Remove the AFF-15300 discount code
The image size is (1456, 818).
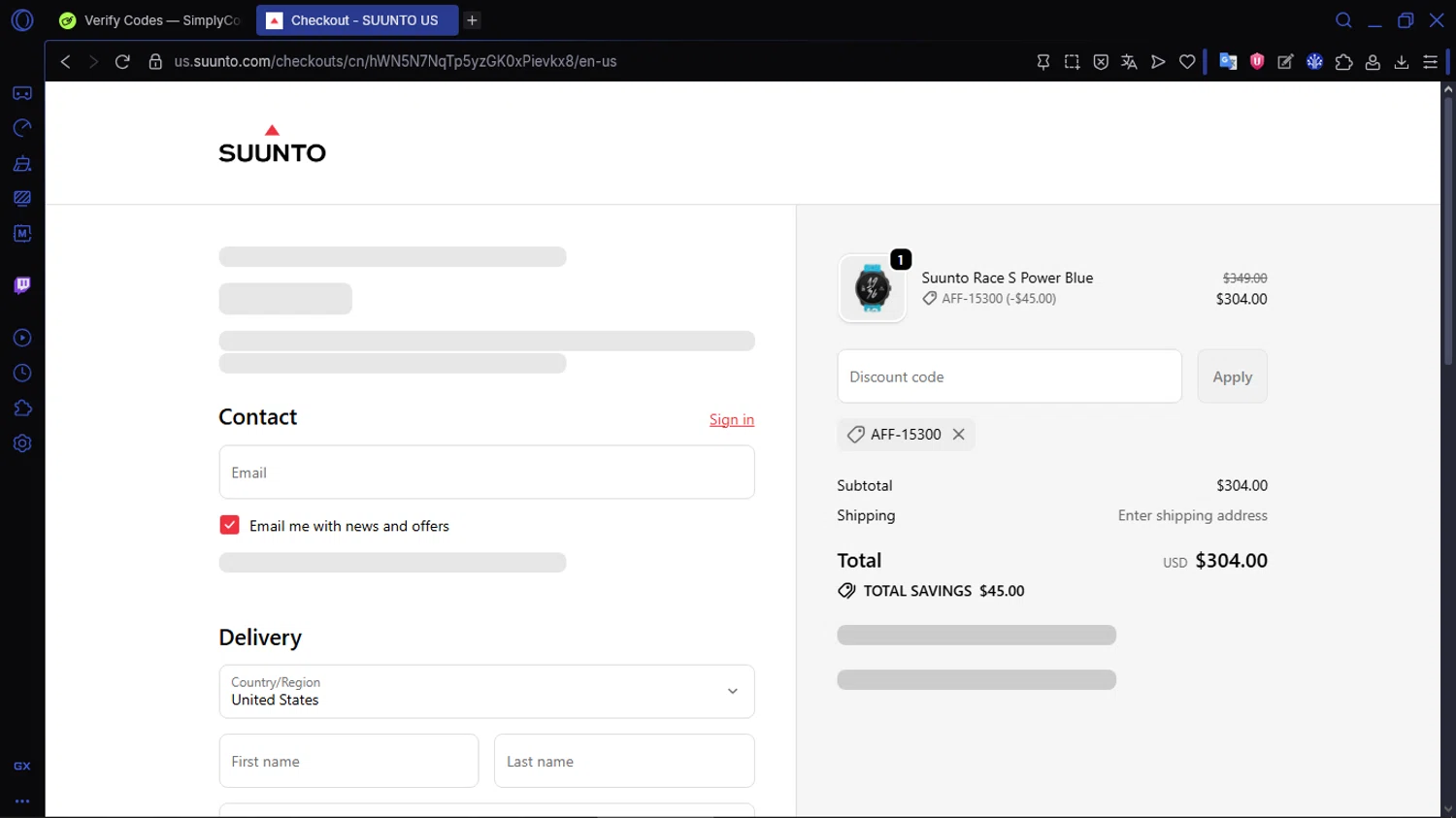pyautogui.click(x=959, y=434)
